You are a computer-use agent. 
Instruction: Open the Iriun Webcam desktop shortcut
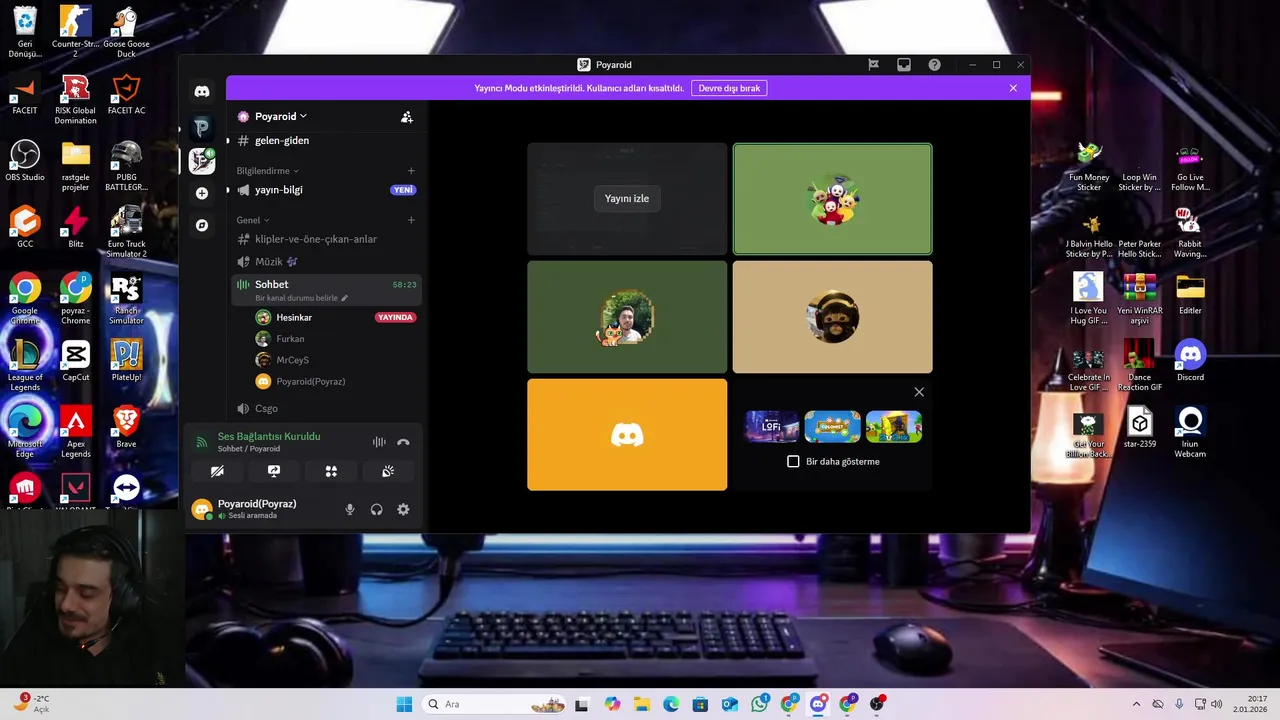point(1190,434)
